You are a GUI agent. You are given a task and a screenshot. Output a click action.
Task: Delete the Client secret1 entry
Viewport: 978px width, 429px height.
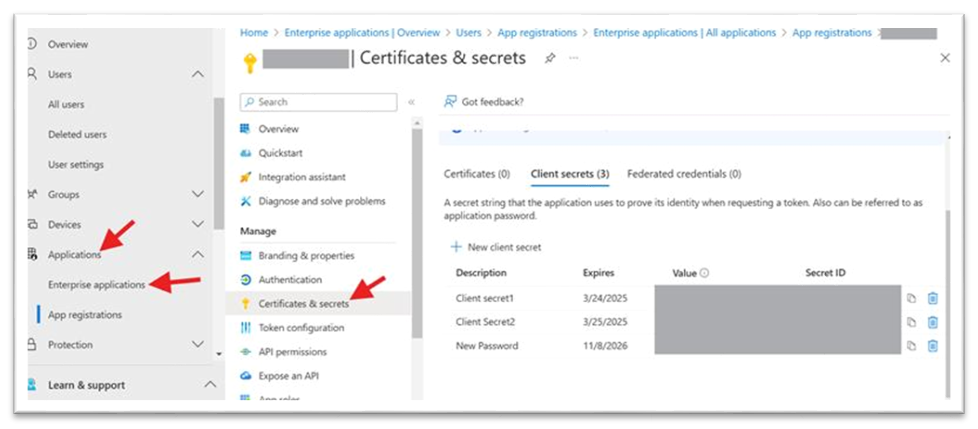932,299
